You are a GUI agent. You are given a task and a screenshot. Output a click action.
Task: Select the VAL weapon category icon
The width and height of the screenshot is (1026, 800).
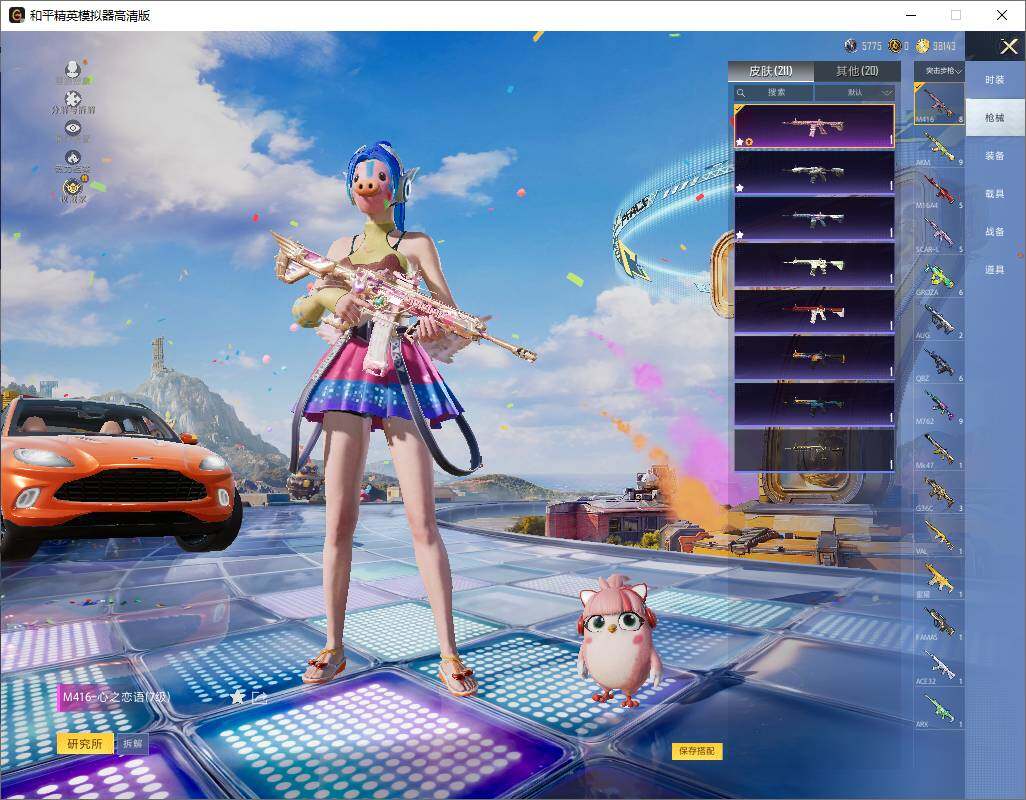tap(939, 534)
